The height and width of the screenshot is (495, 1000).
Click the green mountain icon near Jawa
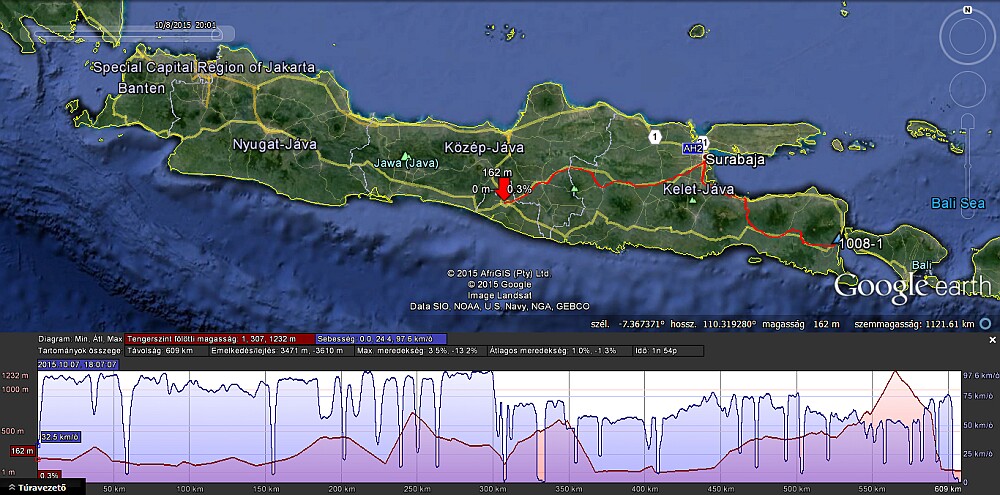(405, 155)
